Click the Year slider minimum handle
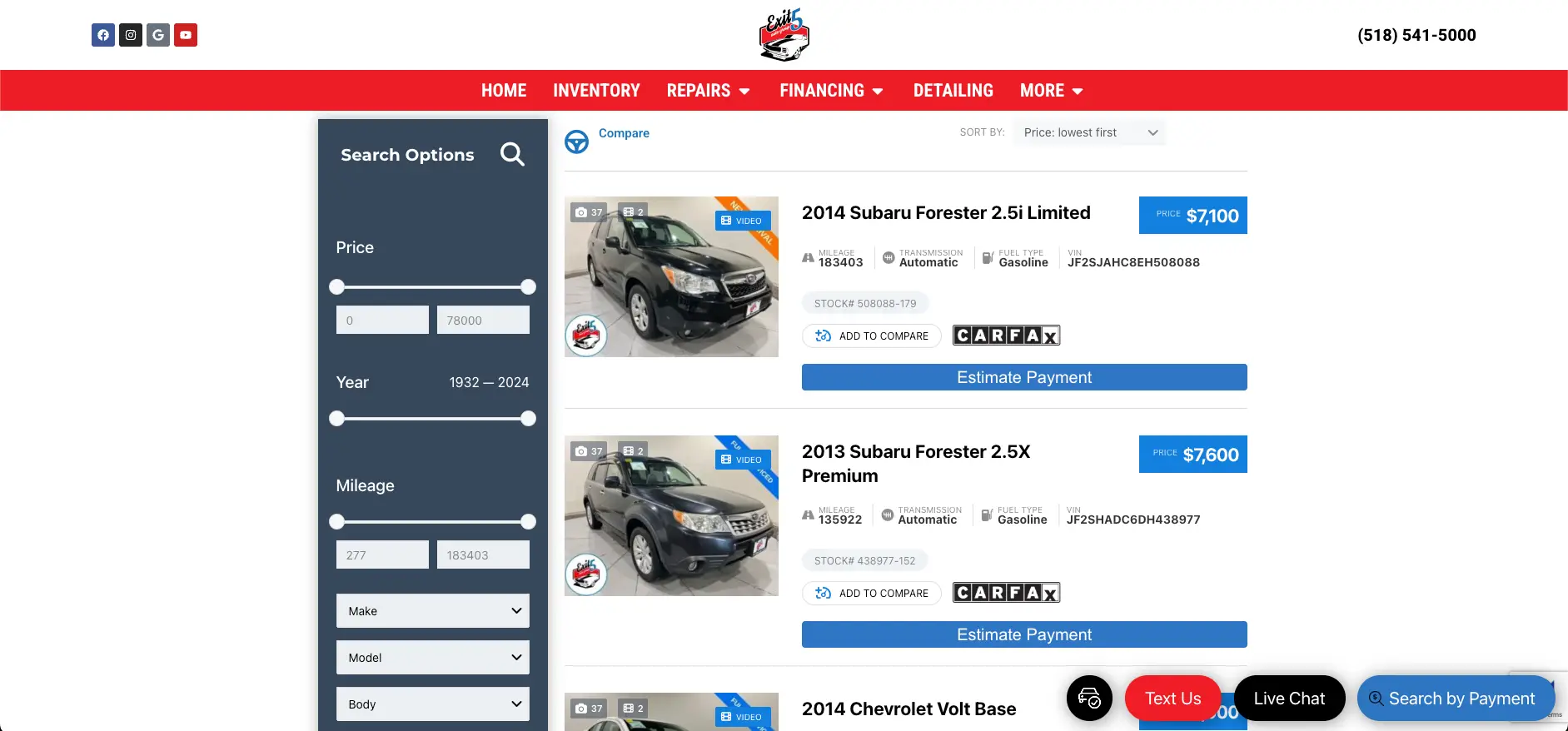This screenshot has height=731, width=1568. (x=336, y=419)
